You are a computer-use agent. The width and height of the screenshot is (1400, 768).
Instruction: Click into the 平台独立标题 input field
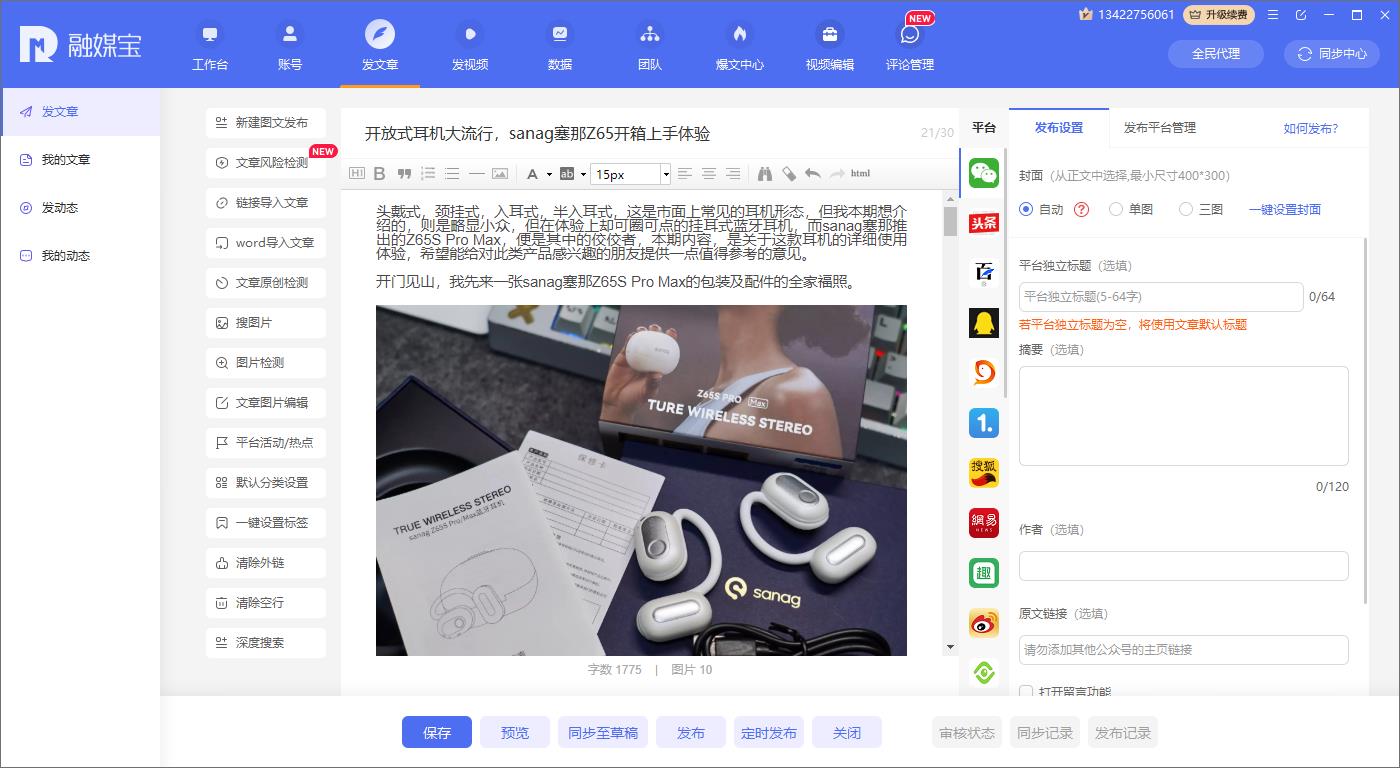(1161, 297)
